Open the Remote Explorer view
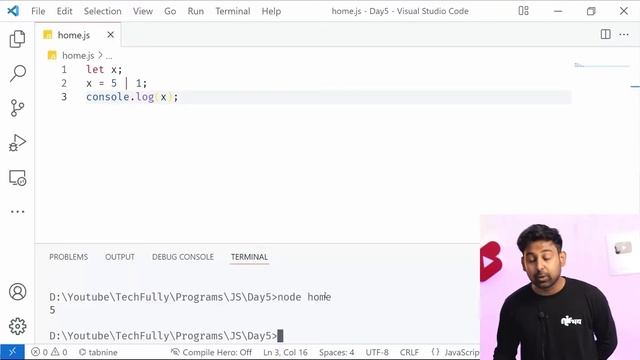 pos(18,178)
